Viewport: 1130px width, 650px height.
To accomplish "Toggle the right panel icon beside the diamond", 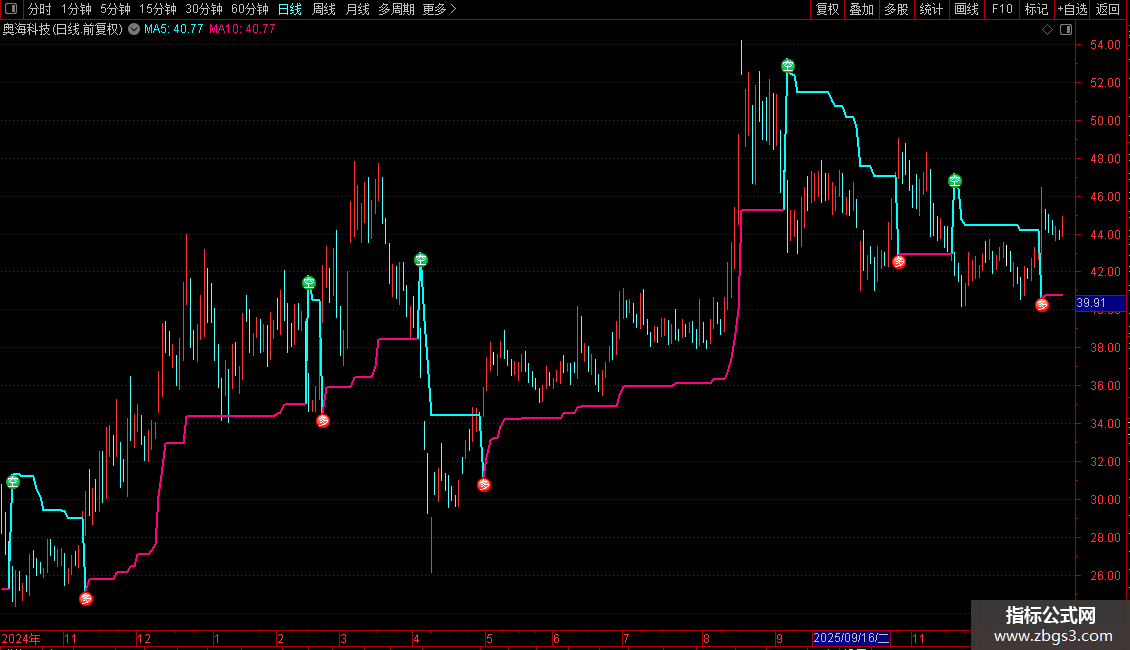I will click(x=1066, y=30).
